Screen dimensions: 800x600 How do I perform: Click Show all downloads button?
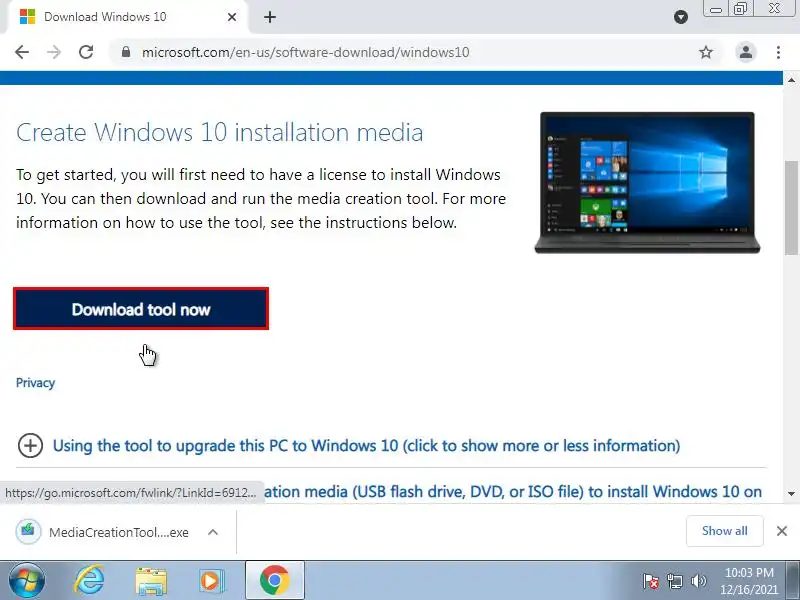point(724,531)
